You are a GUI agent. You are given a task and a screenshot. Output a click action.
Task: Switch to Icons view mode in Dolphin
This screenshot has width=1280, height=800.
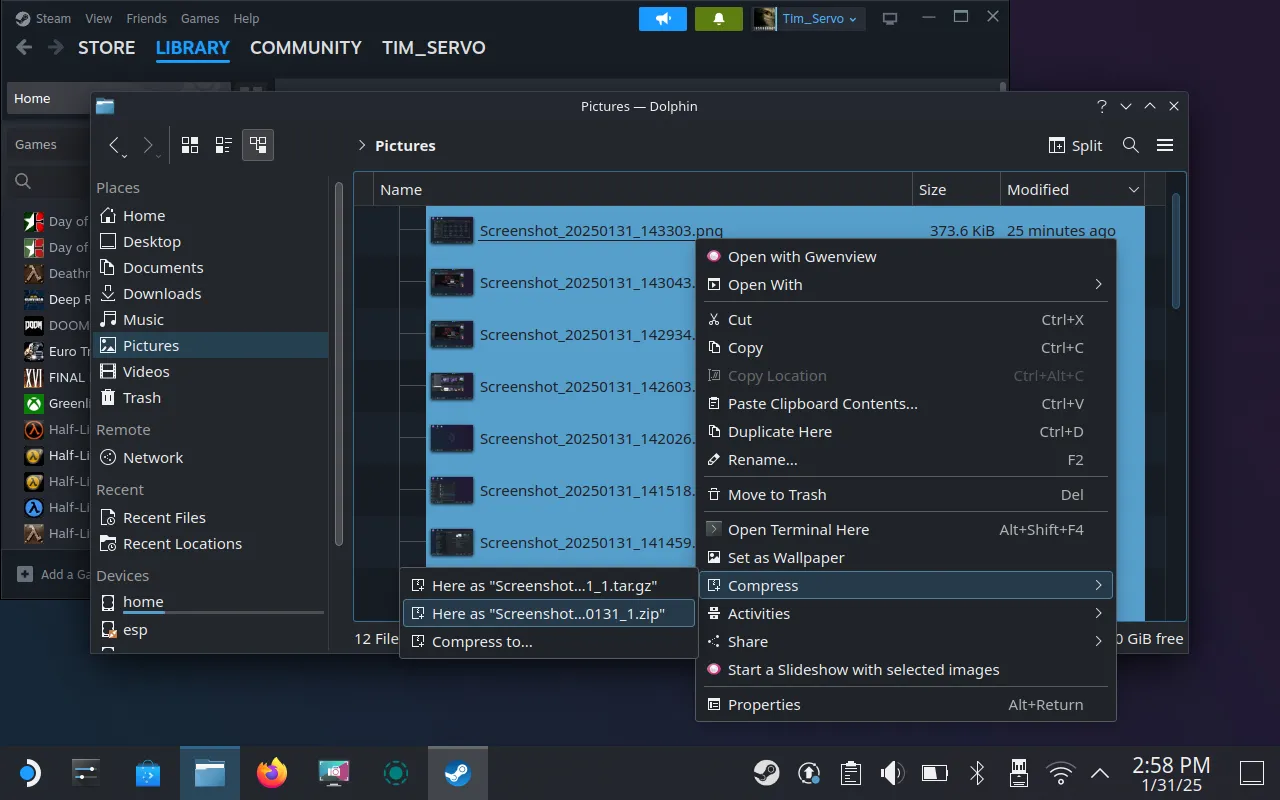[x=190, y=145]
